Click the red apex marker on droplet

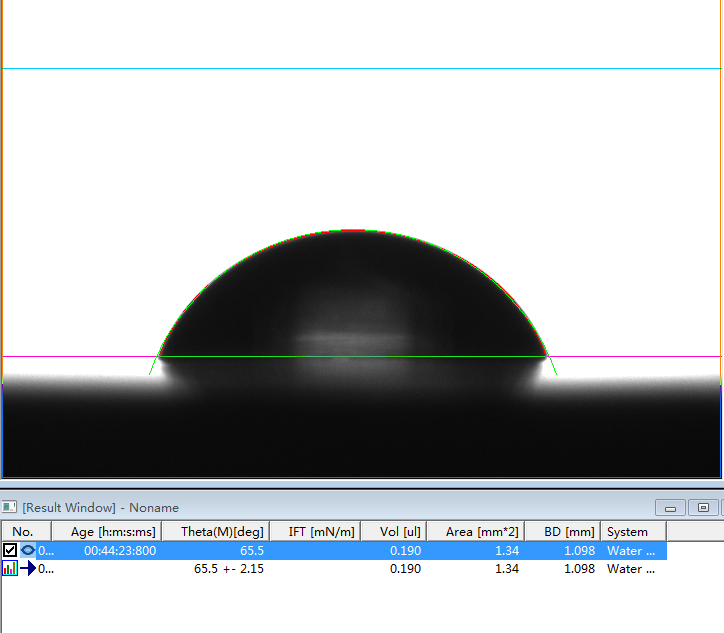pyautogui.click(x=354, y=230)
